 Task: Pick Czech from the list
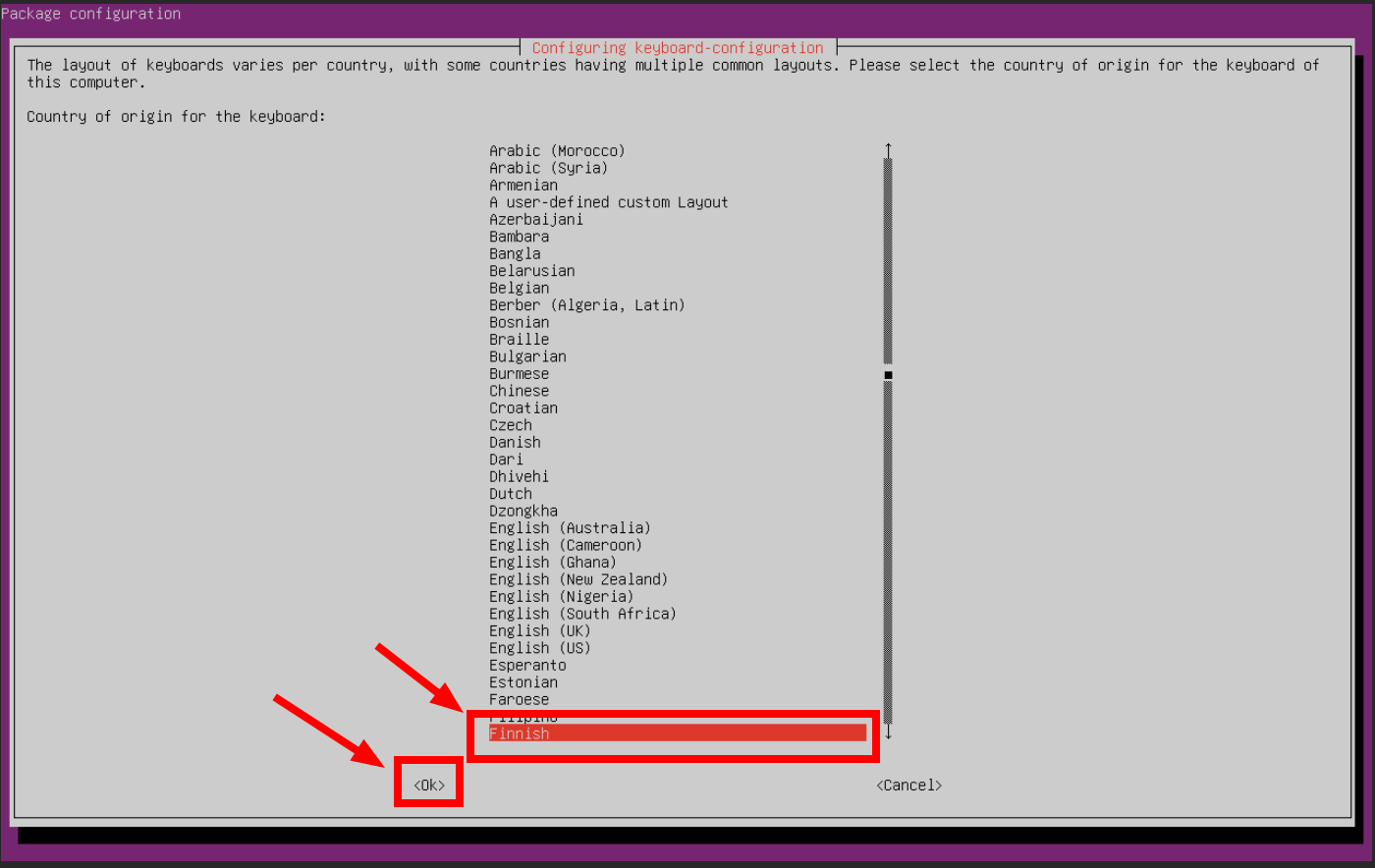click(511, 425)
